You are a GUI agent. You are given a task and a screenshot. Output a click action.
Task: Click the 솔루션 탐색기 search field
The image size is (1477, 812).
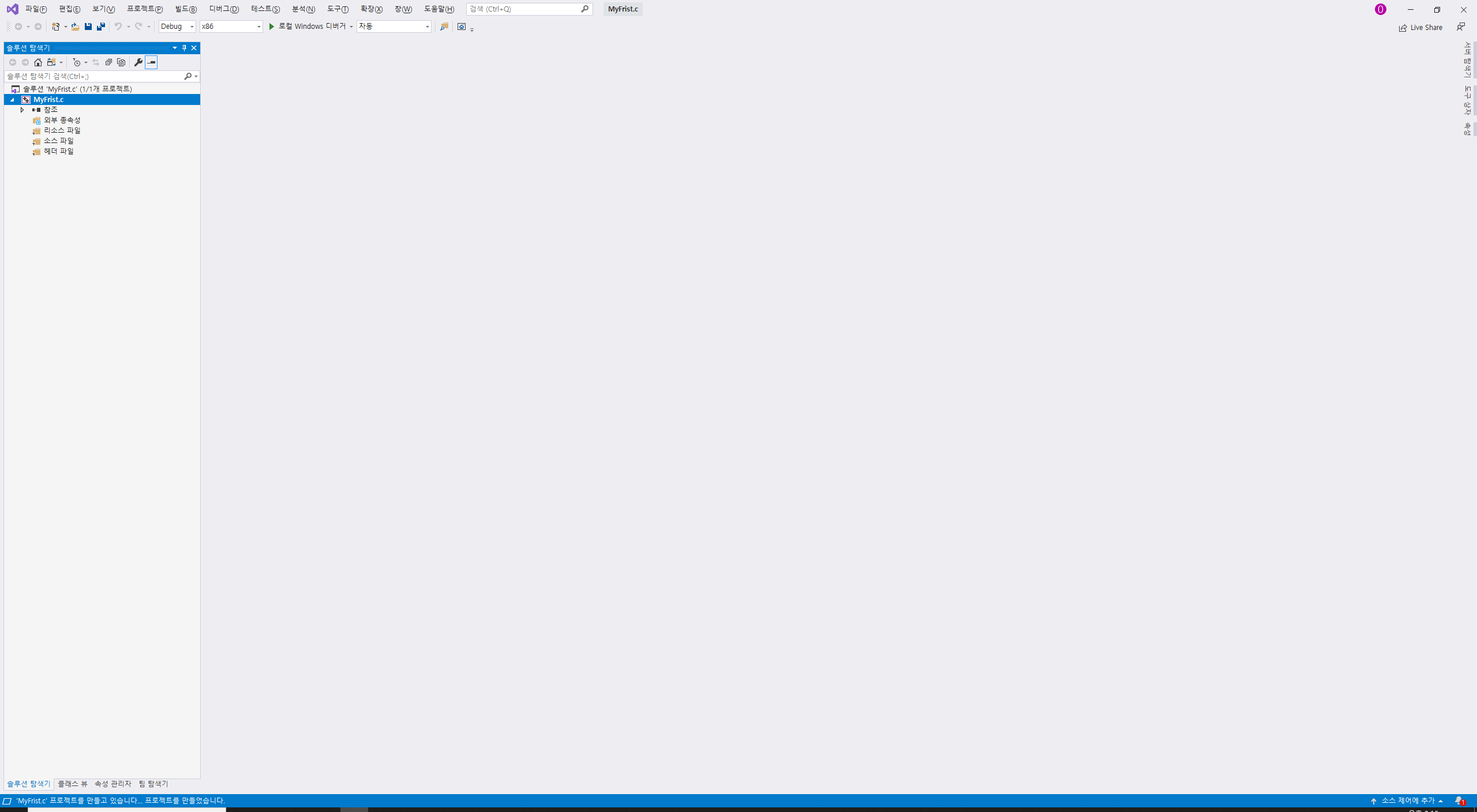92,76
